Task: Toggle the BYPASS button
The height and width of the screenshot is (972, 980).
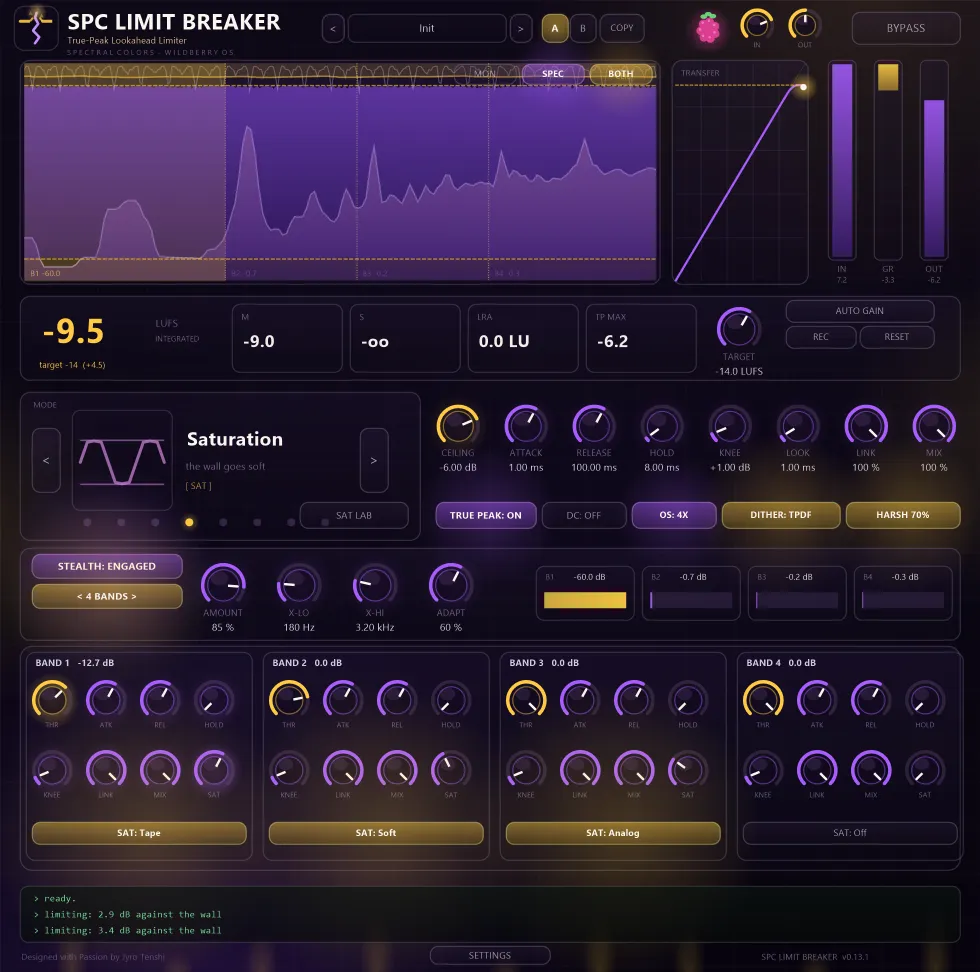Action: coord(906,28)
